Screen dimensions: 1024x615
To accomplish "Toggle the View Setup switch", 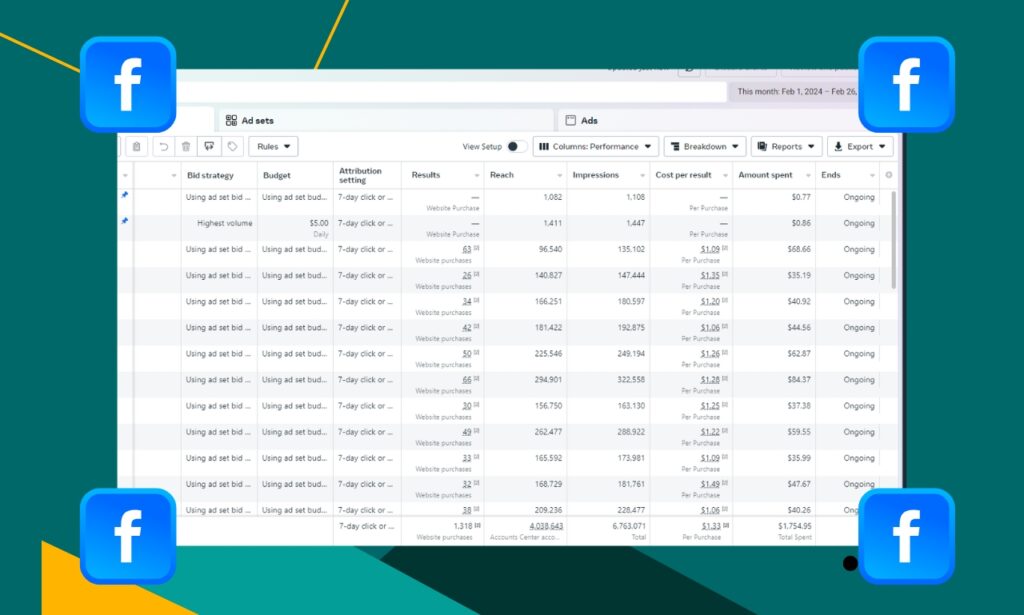I will click(516, 147).
